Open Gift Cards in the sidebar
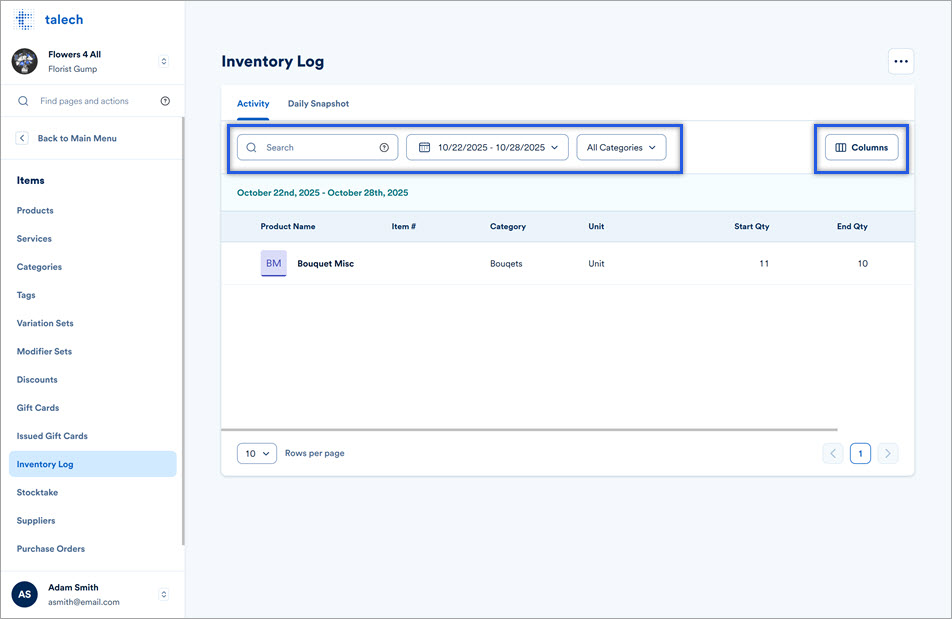Image resolution: width=952 pixels, height=619 pixels. tap(38, 408)
